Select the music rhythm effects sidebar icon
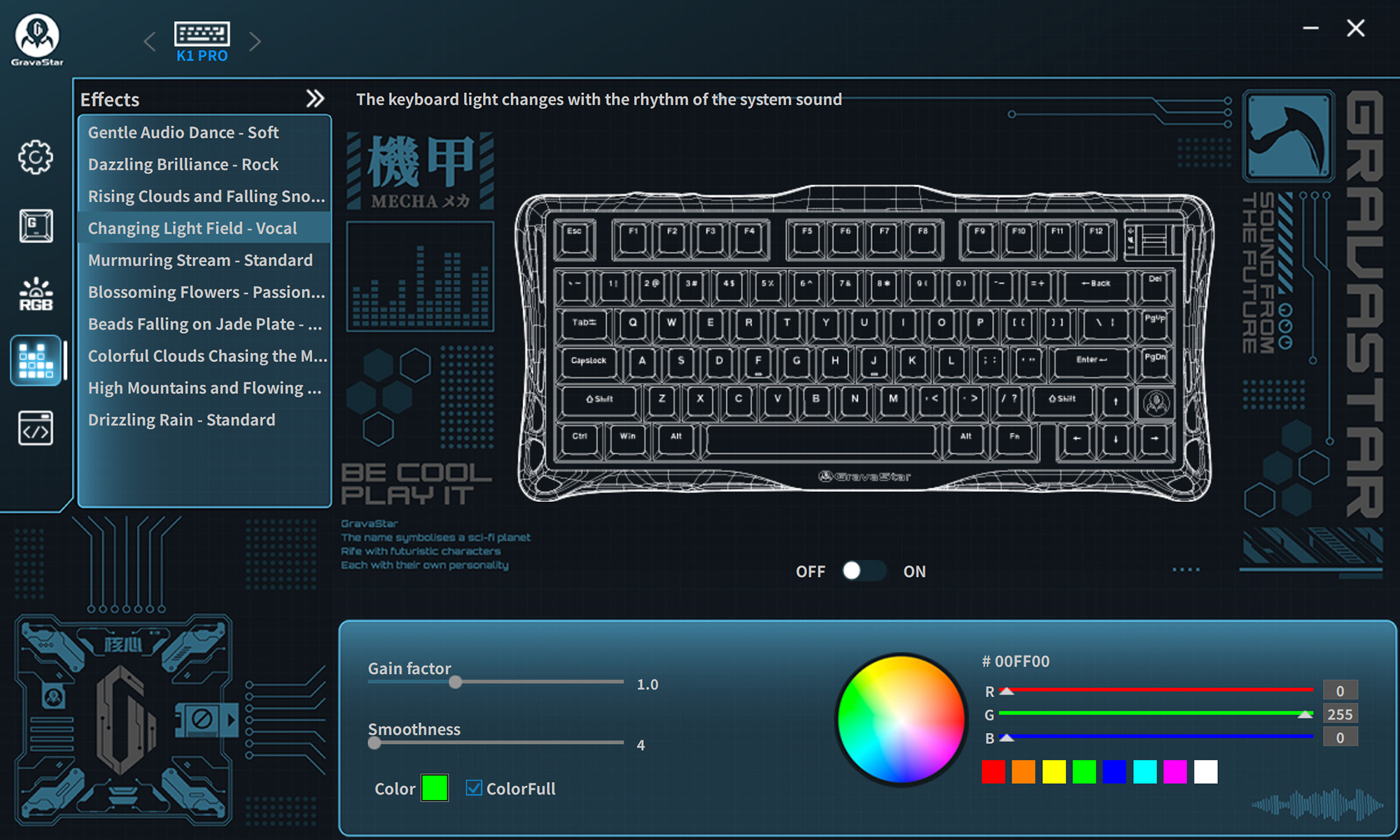 pos(36,360)
